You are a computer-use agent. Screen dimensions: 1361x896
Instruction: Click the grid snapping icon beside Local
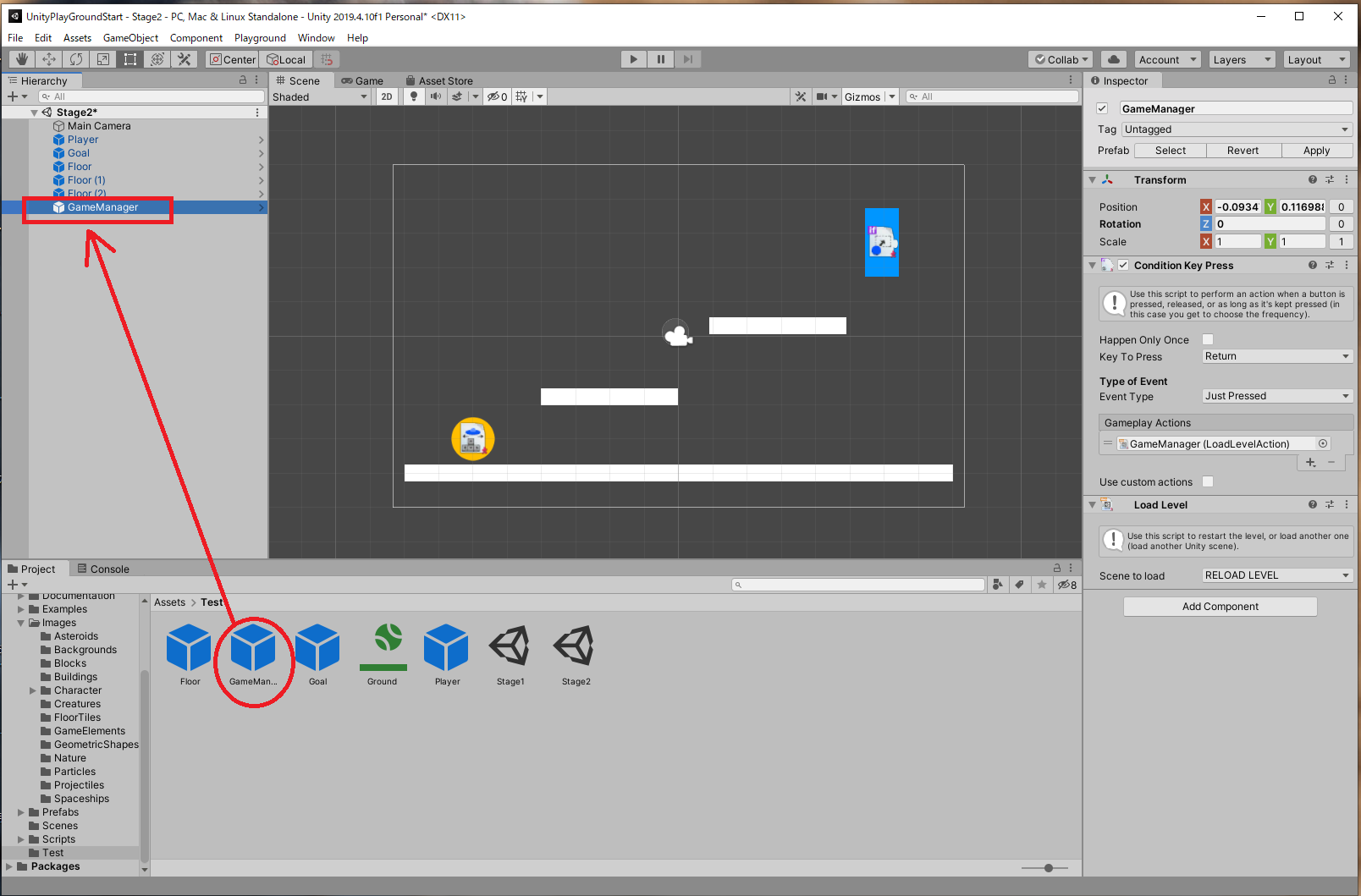[327, 59]
